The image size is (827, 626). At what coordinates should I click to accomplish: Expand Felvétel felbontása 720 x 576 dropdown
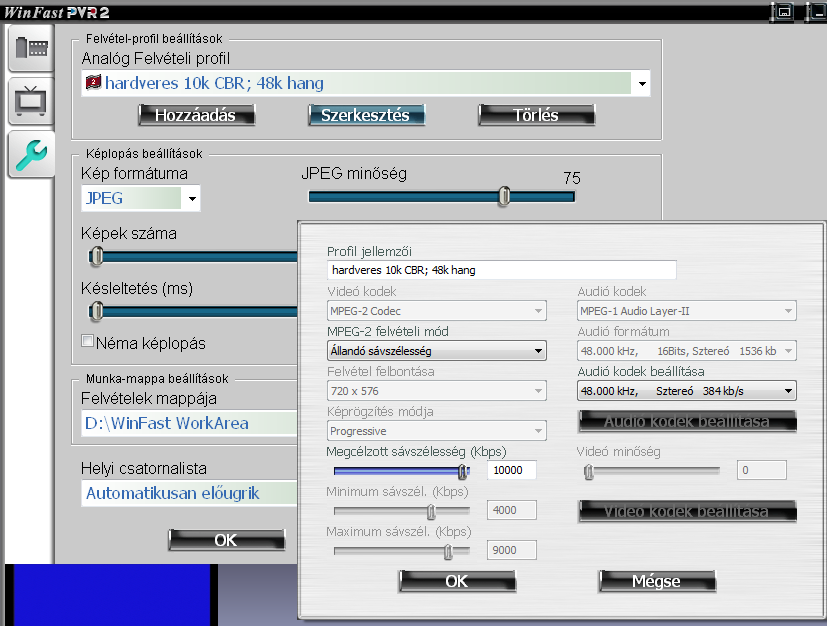(436, 391)
